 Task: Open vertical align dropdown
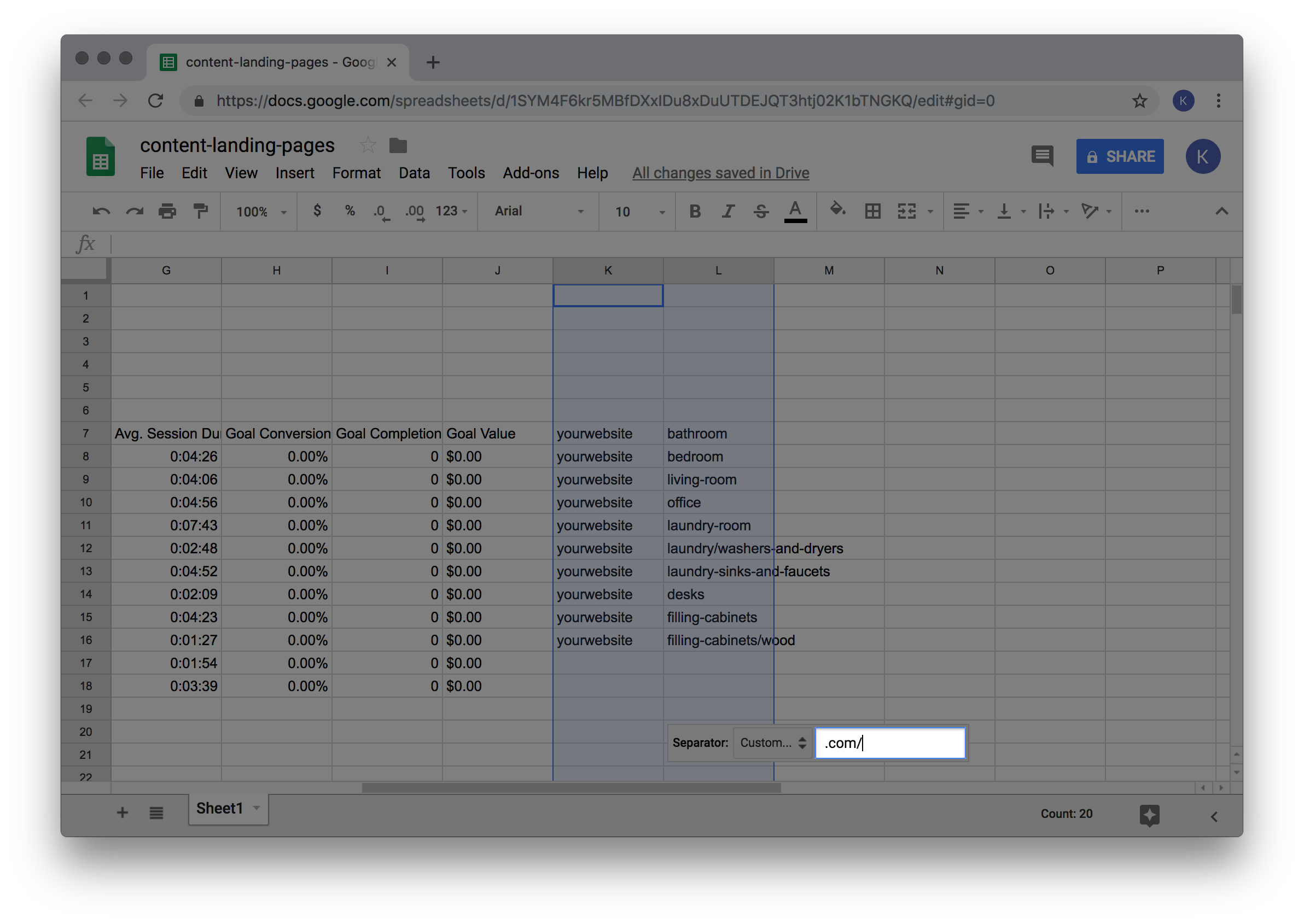tap(1011, 212)
